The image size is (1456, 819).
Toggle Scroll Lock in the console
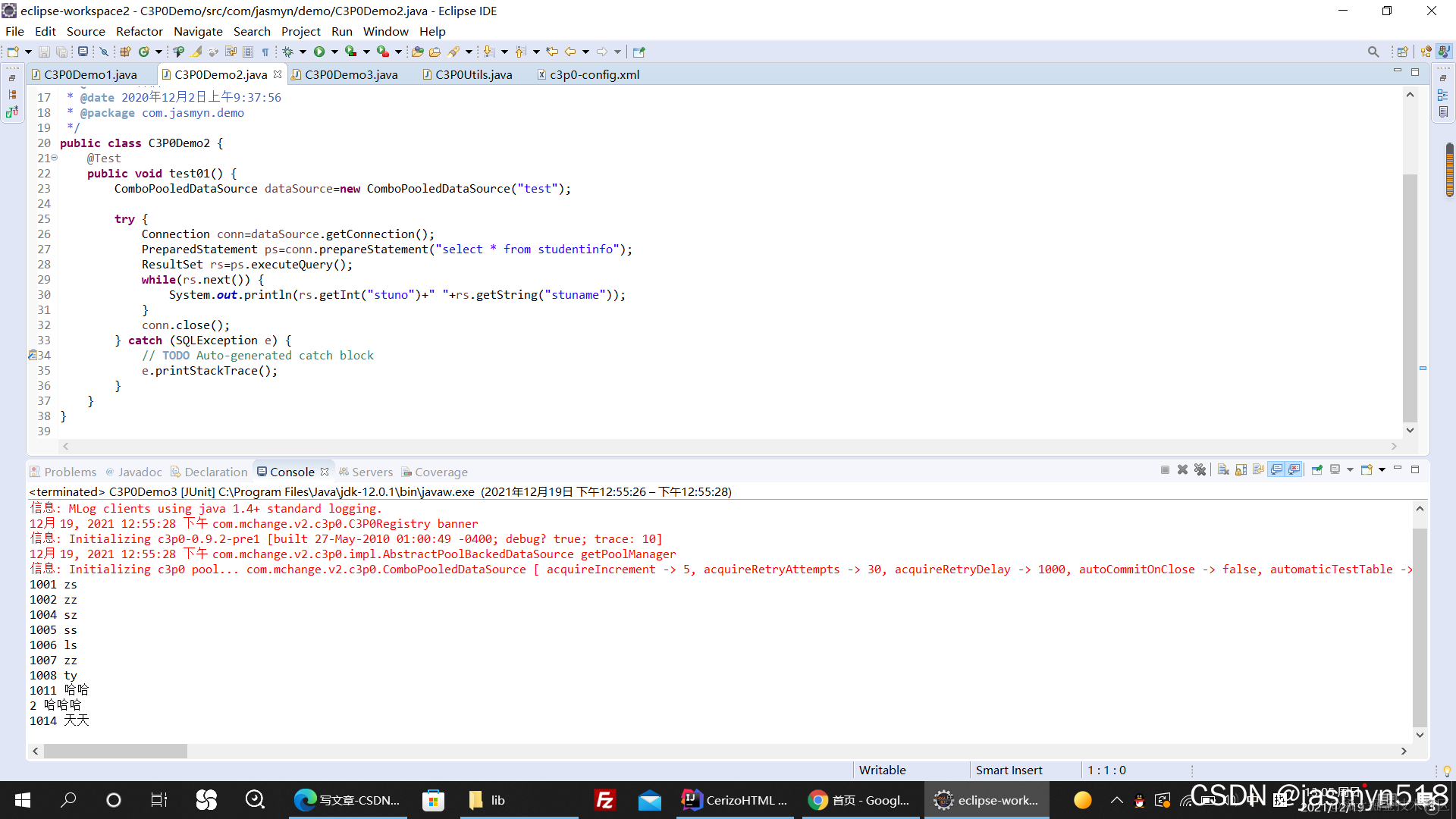pos(1241,470)
